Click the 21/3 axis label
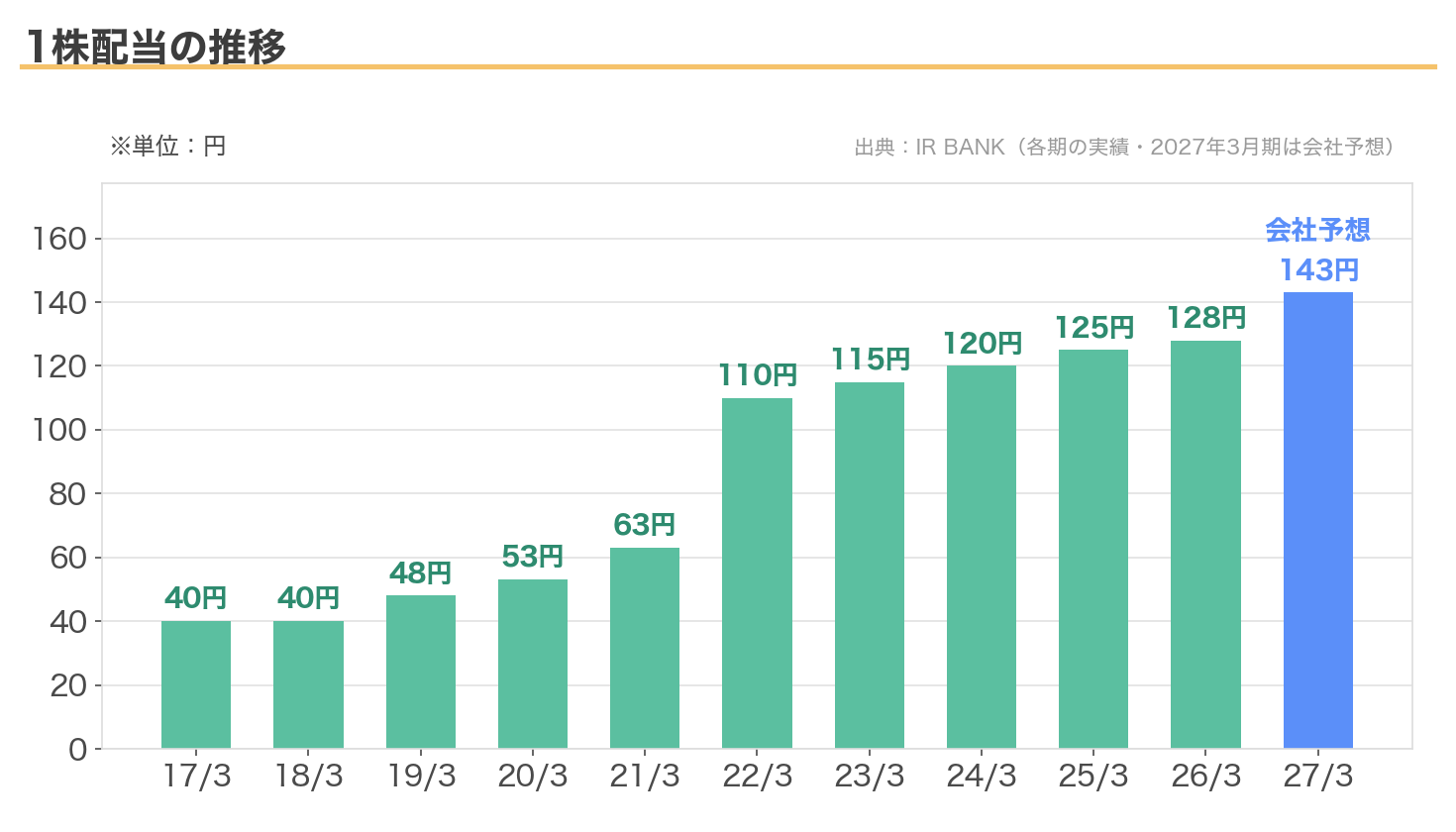1456x832 pixels. coord(645,776)
